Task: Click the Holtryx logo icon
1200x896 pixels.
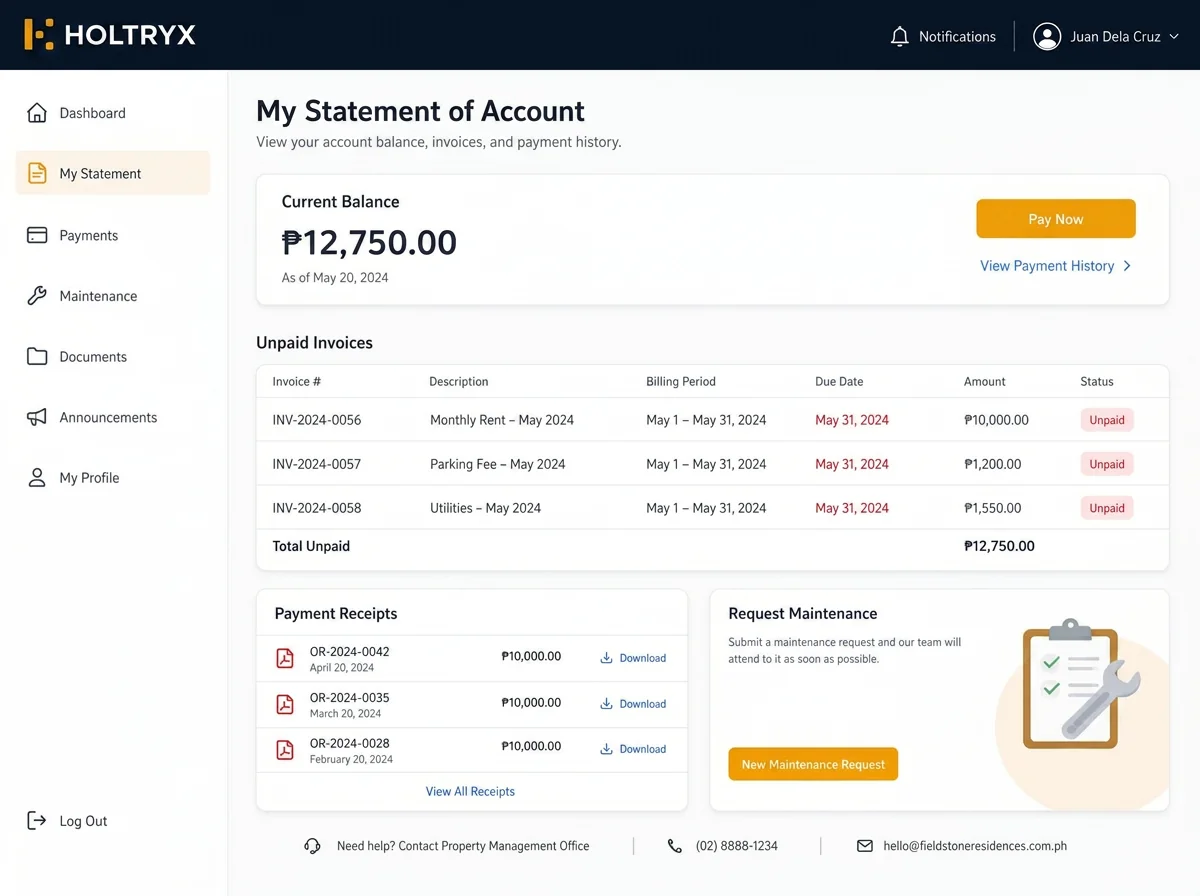Action: click(39, 35)
